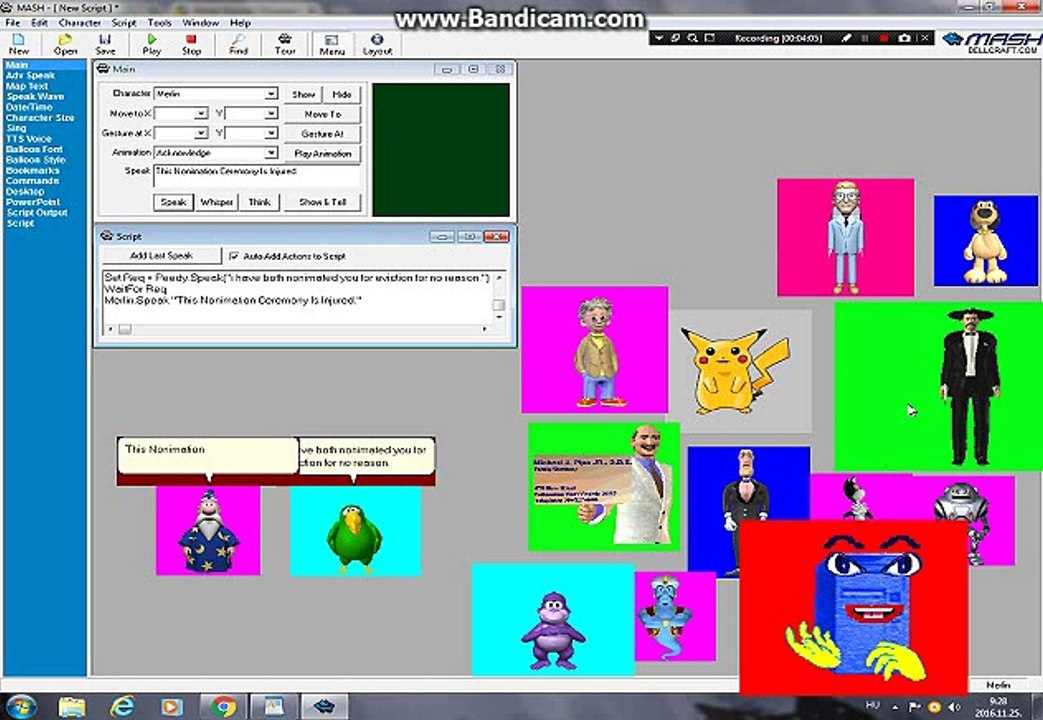1043x720 pixels.
Task: Select Character Size in the sidebar
Action: [40, 118]
